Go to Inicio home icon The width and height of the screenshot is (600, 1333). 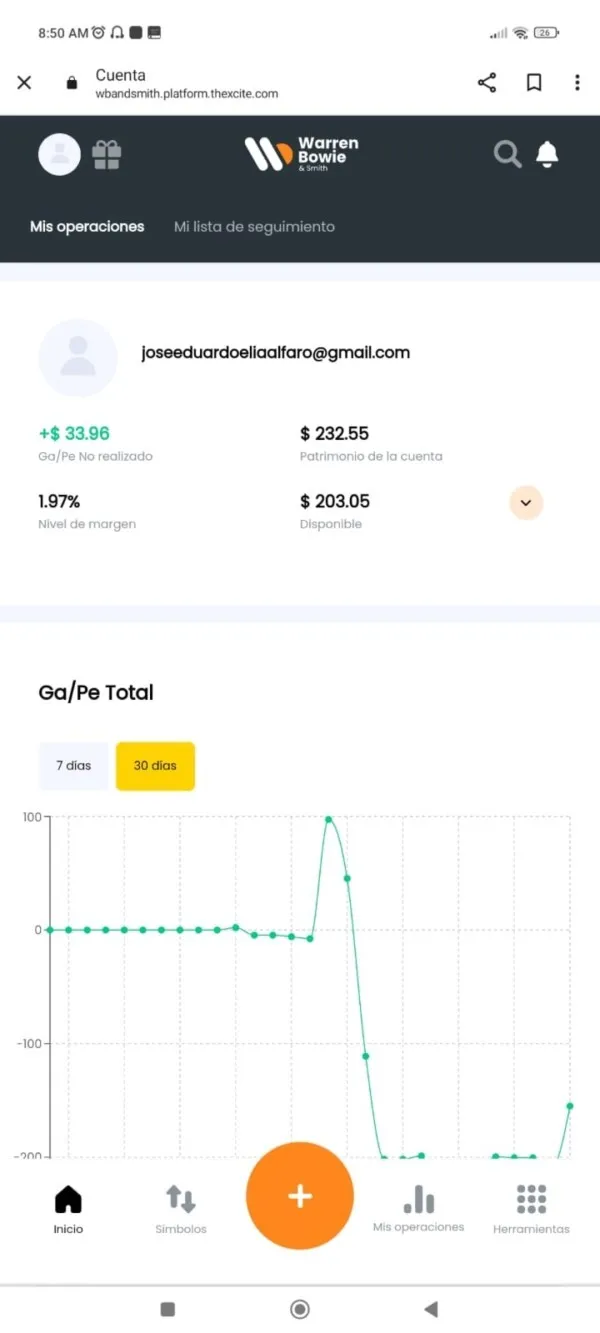tap(68, 1198)
